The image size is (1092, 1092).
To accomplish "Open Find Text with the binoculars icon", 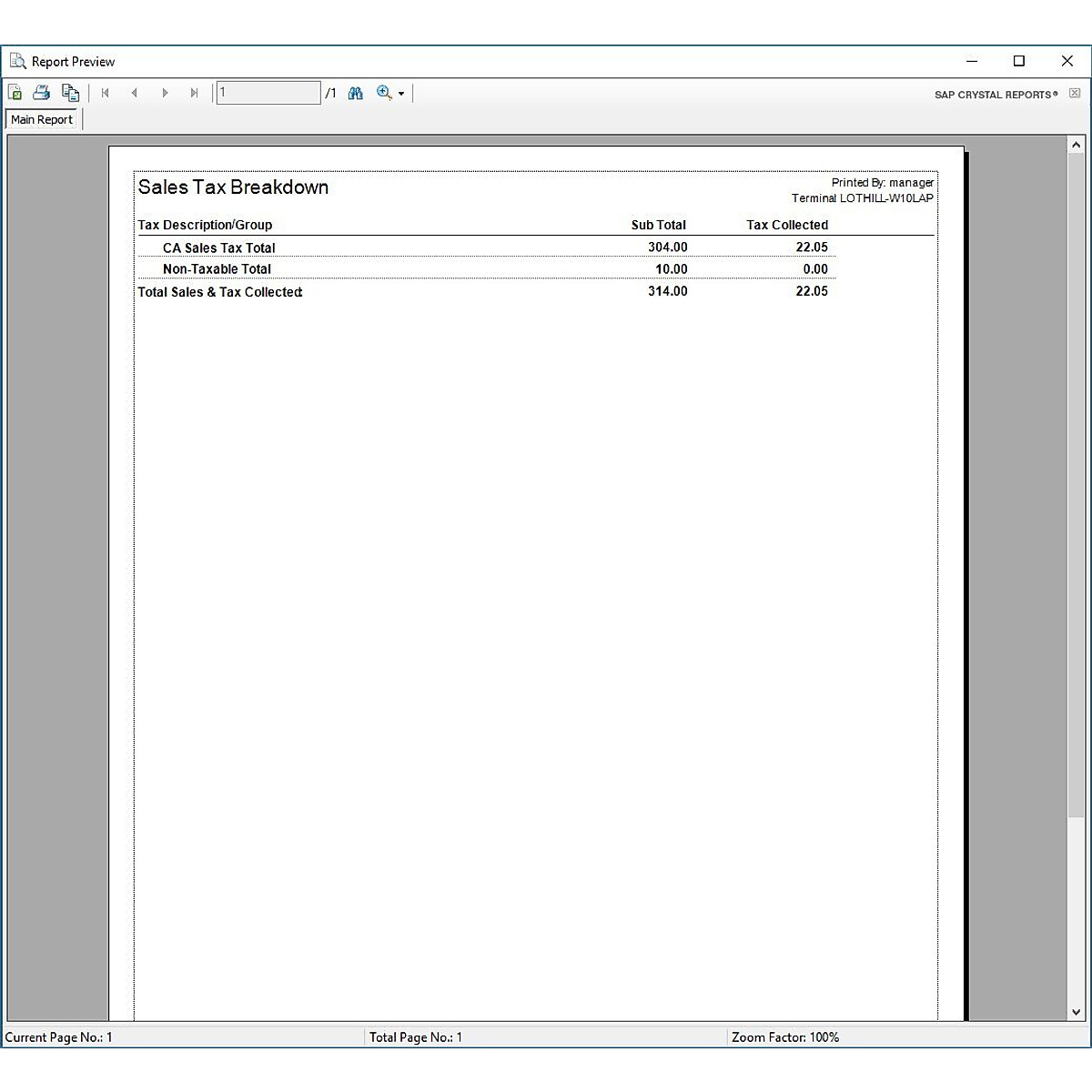I will pyautogui.click(x=356, y=93).
